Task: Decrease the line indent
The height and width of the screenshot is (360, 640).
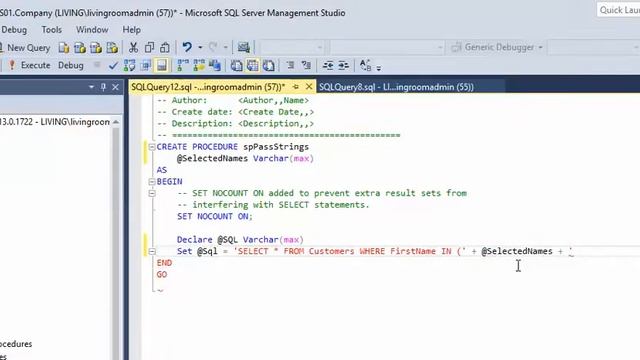Action: pos(328,65)
